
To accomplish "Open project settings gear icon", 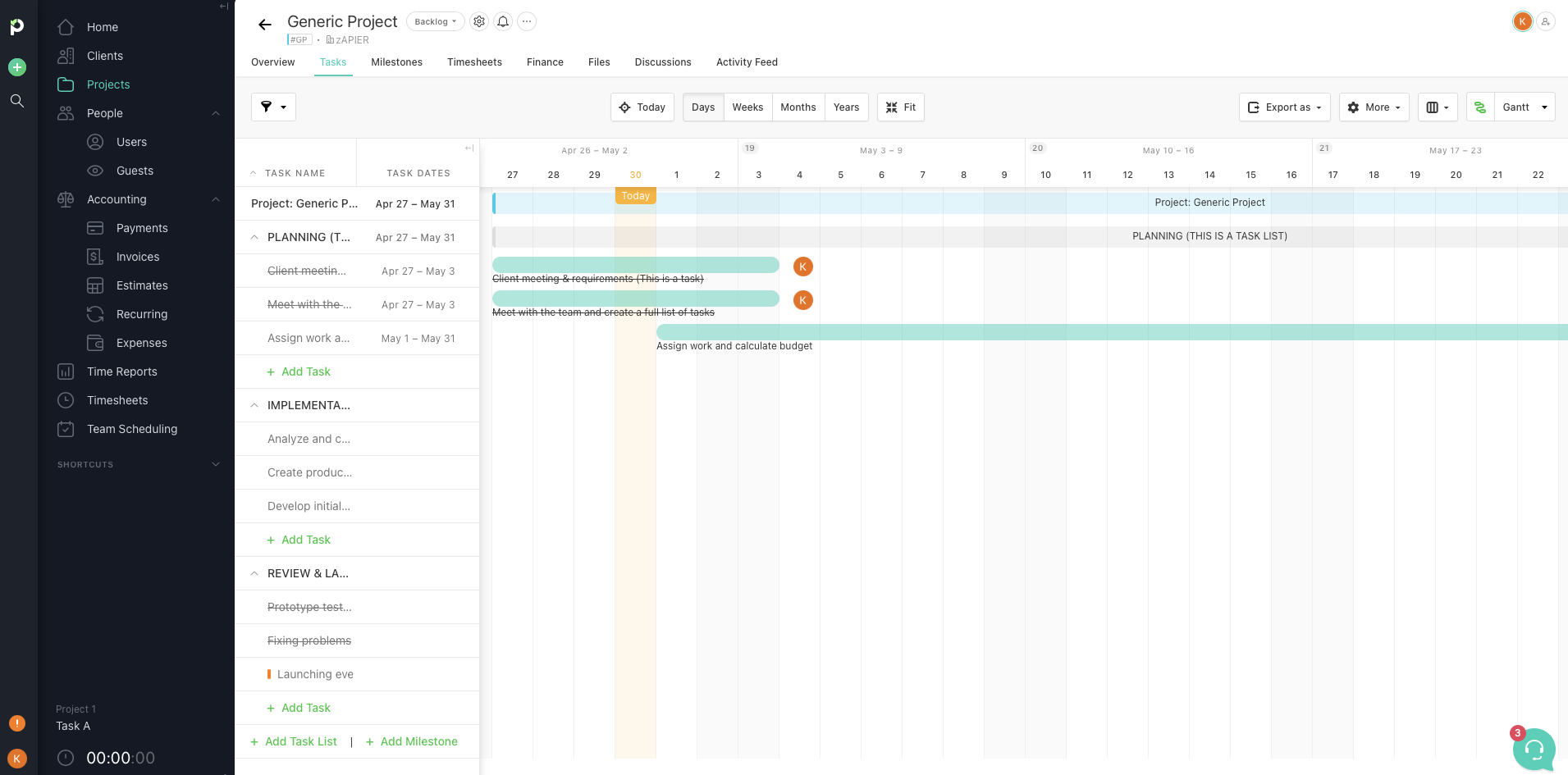I will pos(479,21).
